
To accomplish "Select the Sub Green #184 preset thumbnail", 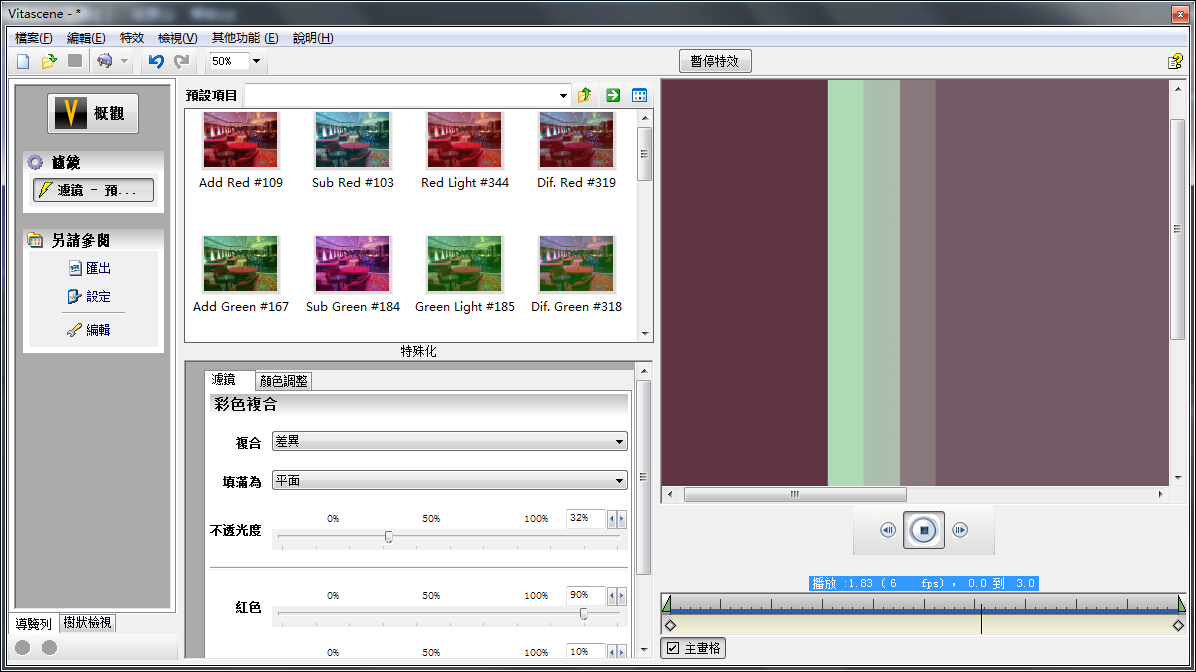I will [x=353, y=265].
